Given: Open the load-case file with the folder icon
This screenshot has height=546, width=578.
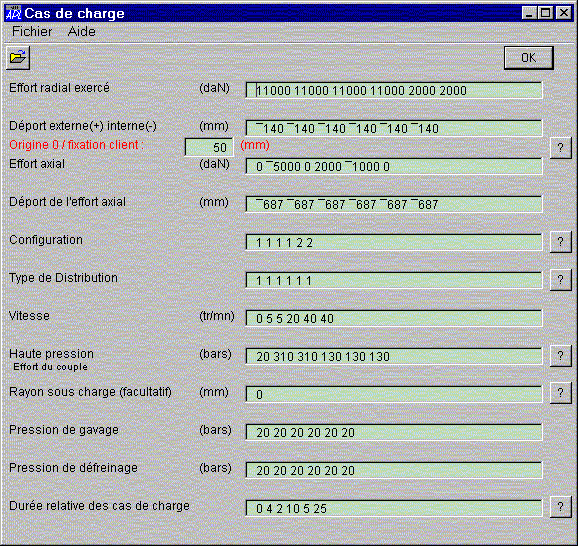Looking at the screenshot, I should tap(18, 58).
